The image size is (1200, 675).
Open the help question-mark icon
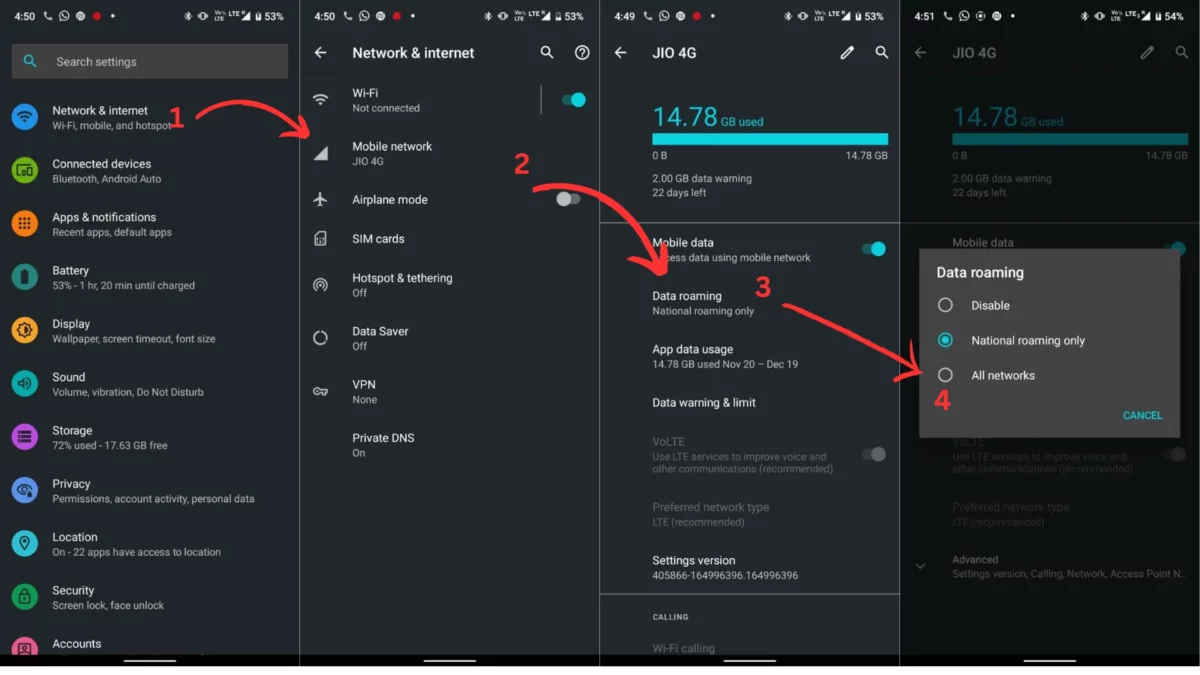[582, 53]
